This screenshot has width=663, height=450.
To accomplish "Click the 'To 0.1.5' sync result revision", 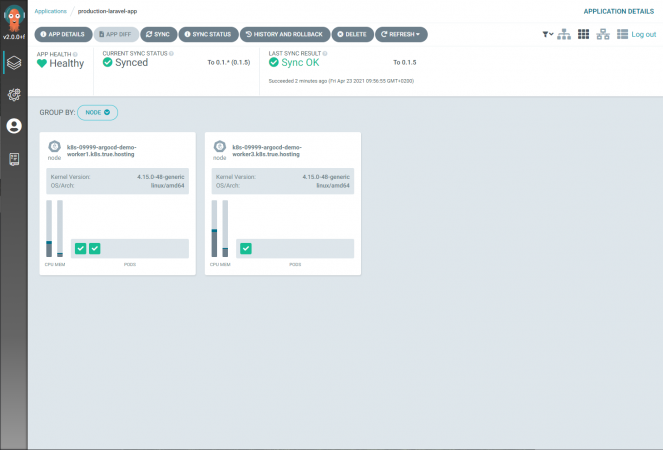I will point(405,63).
